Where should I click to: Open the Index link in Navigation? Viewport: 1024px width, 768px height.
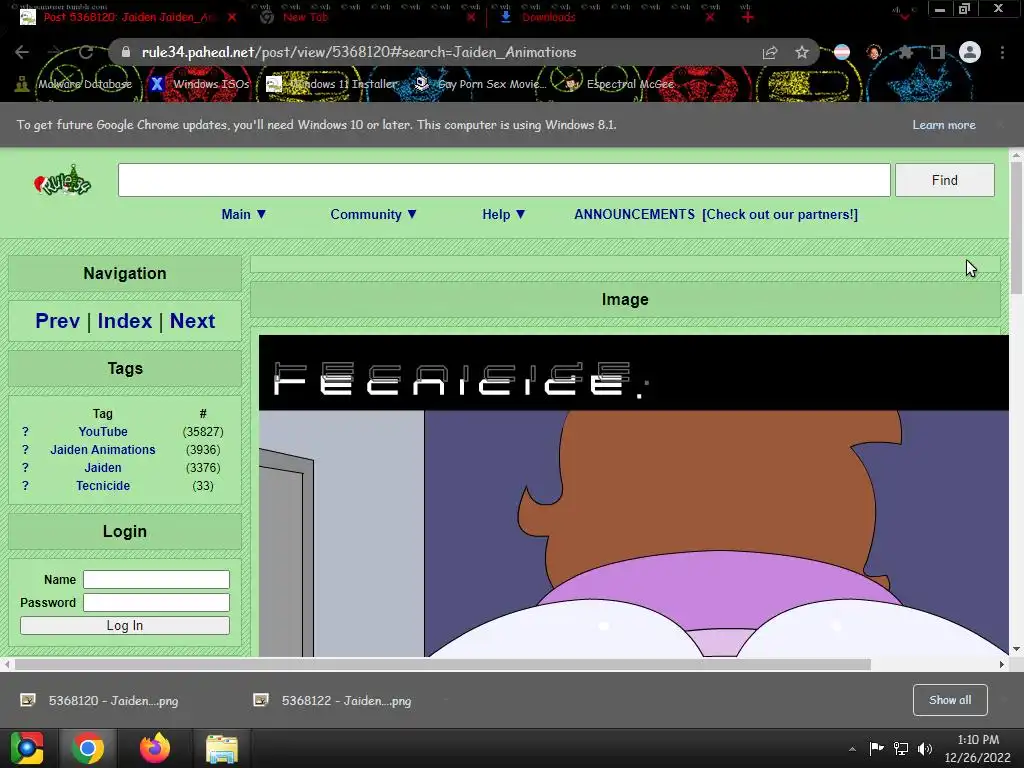125,321
